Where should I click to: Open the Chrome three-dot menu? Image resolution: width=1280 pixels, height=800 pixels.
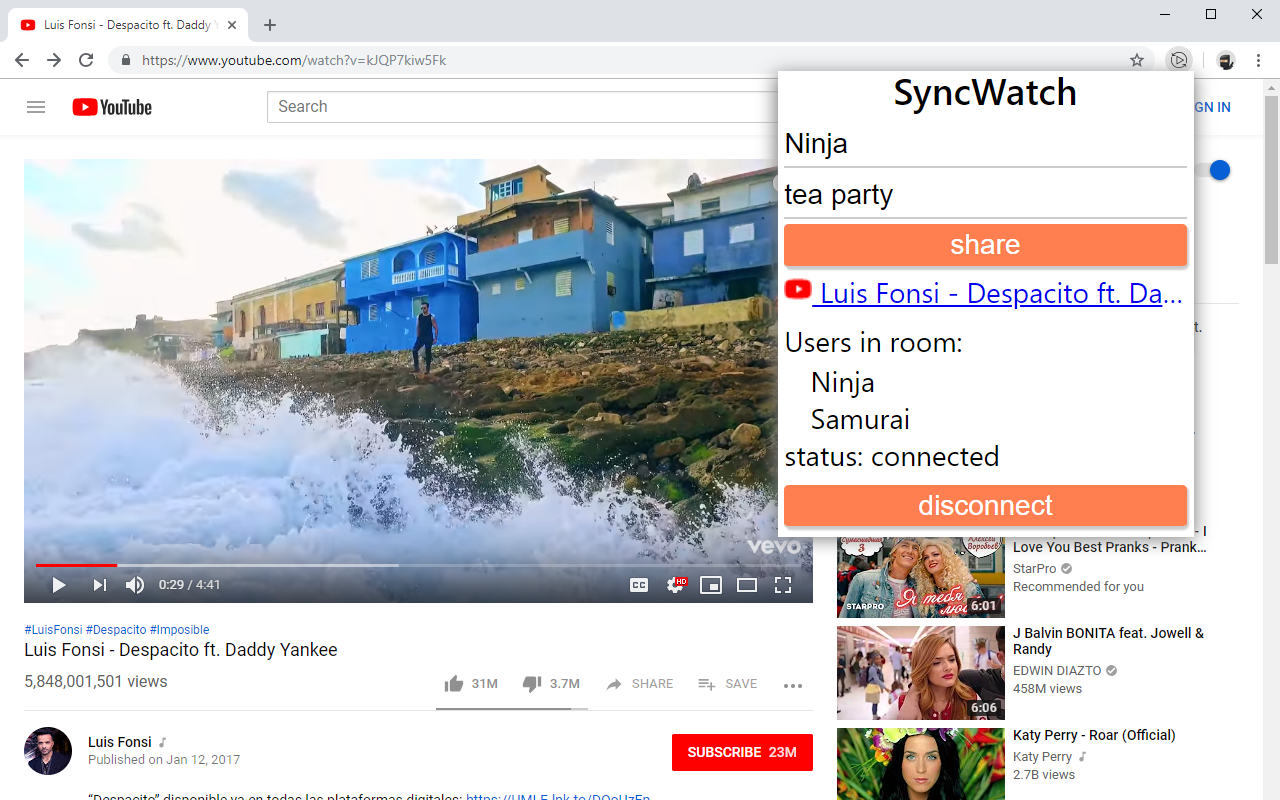1260,60
